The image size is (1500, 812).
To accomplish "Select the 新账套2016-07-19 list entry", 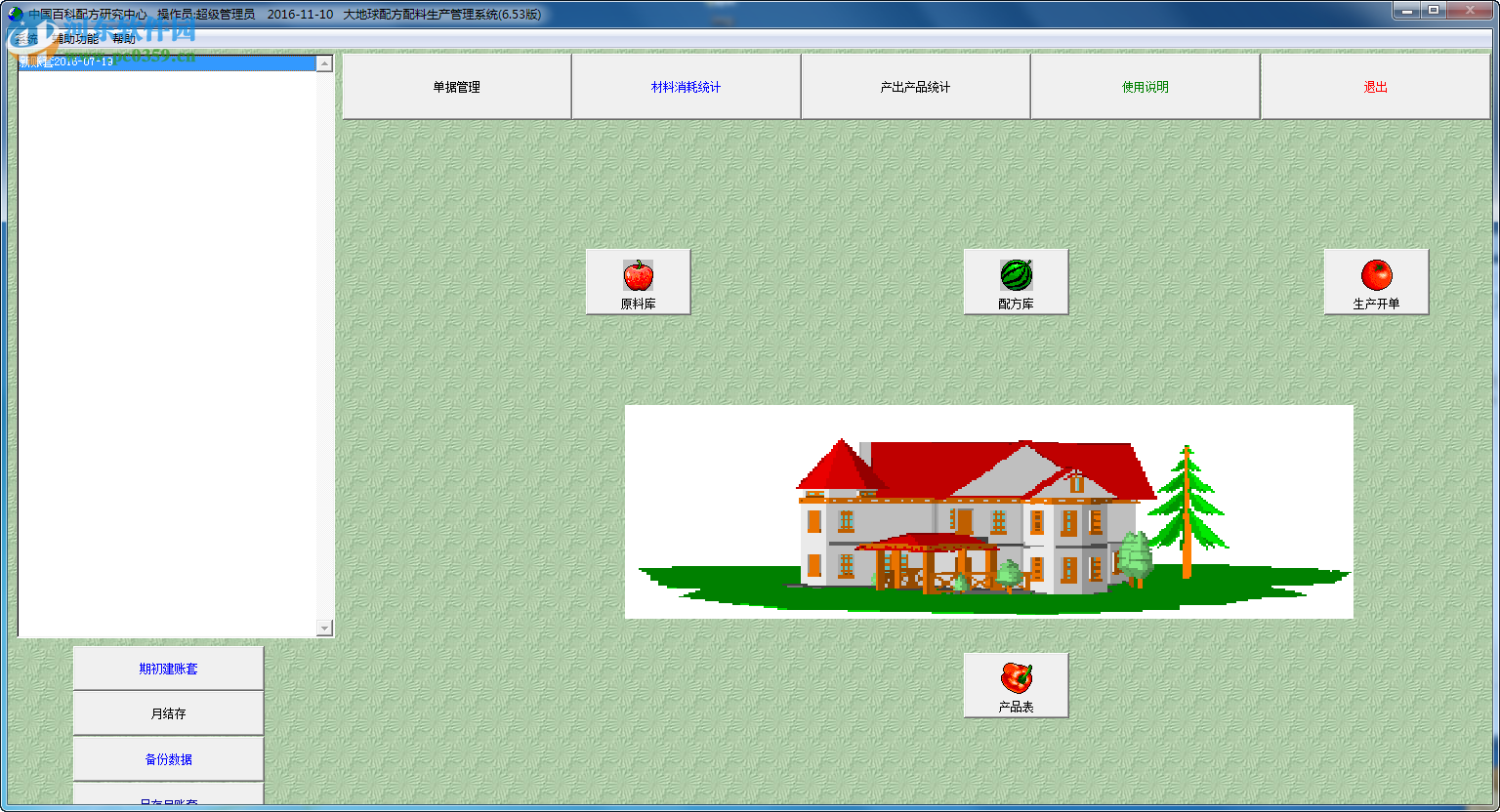I will (x=167, y=62).
